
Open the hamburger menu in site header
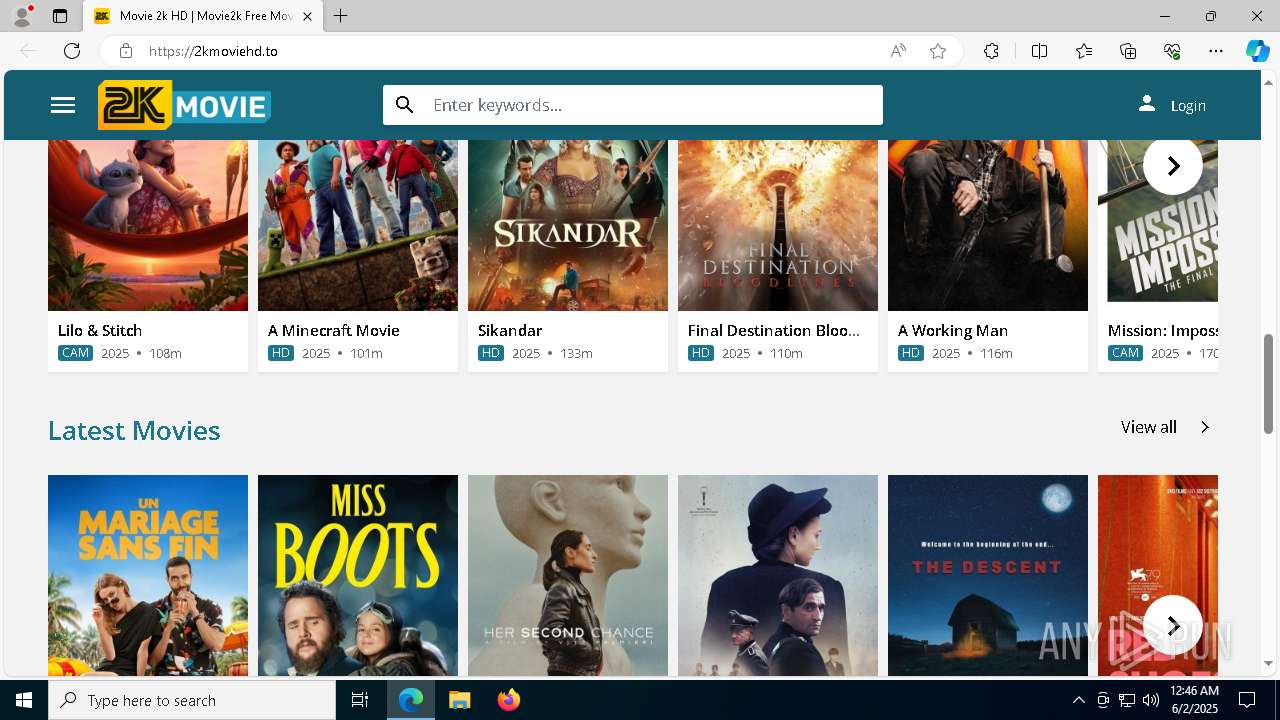click(63, 105)
